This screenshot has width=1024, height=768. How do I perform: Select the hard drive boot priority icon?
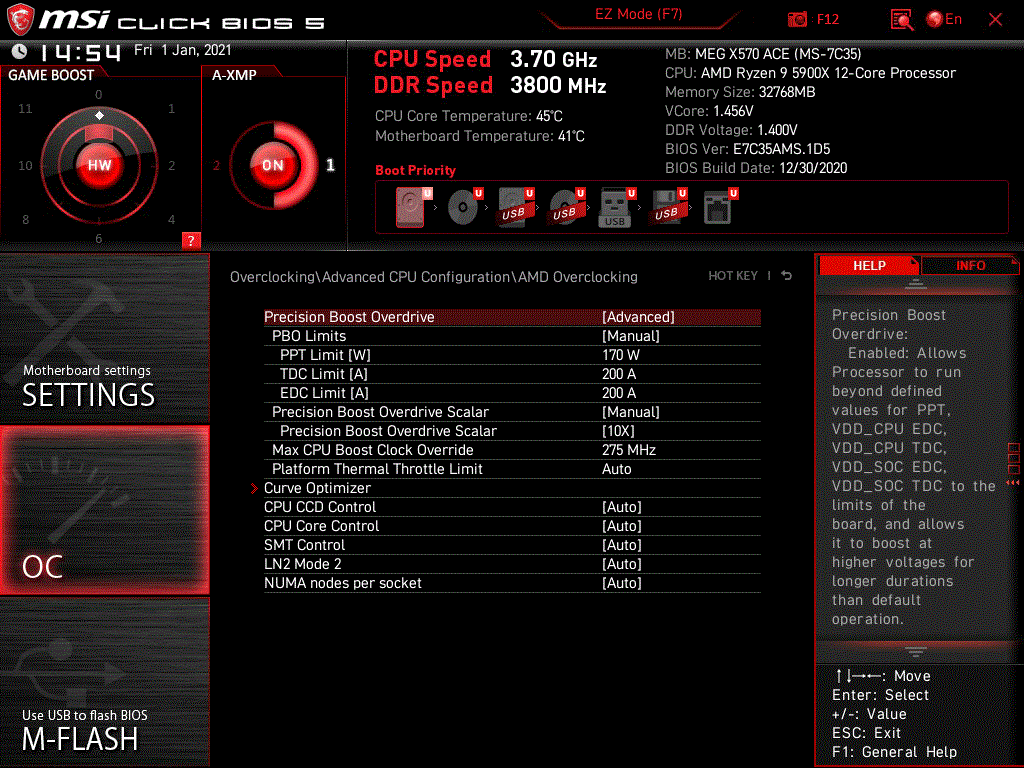(x=410, y=205)
